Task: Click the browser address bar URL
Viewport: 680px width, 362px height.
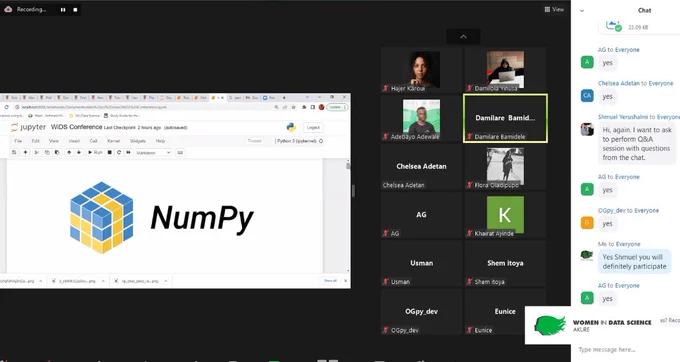Action: coord(93,107)
